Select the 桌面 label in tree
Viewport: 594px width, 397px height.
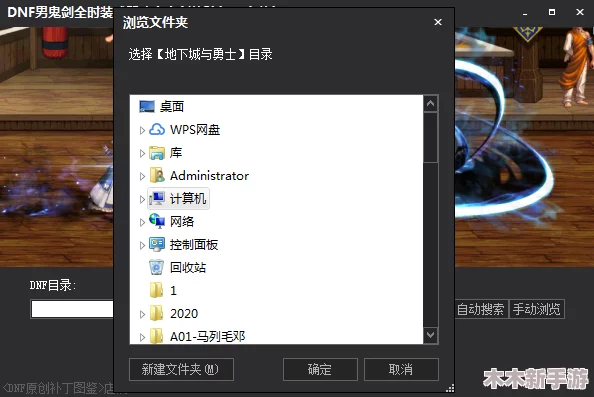tap(172, 107)
